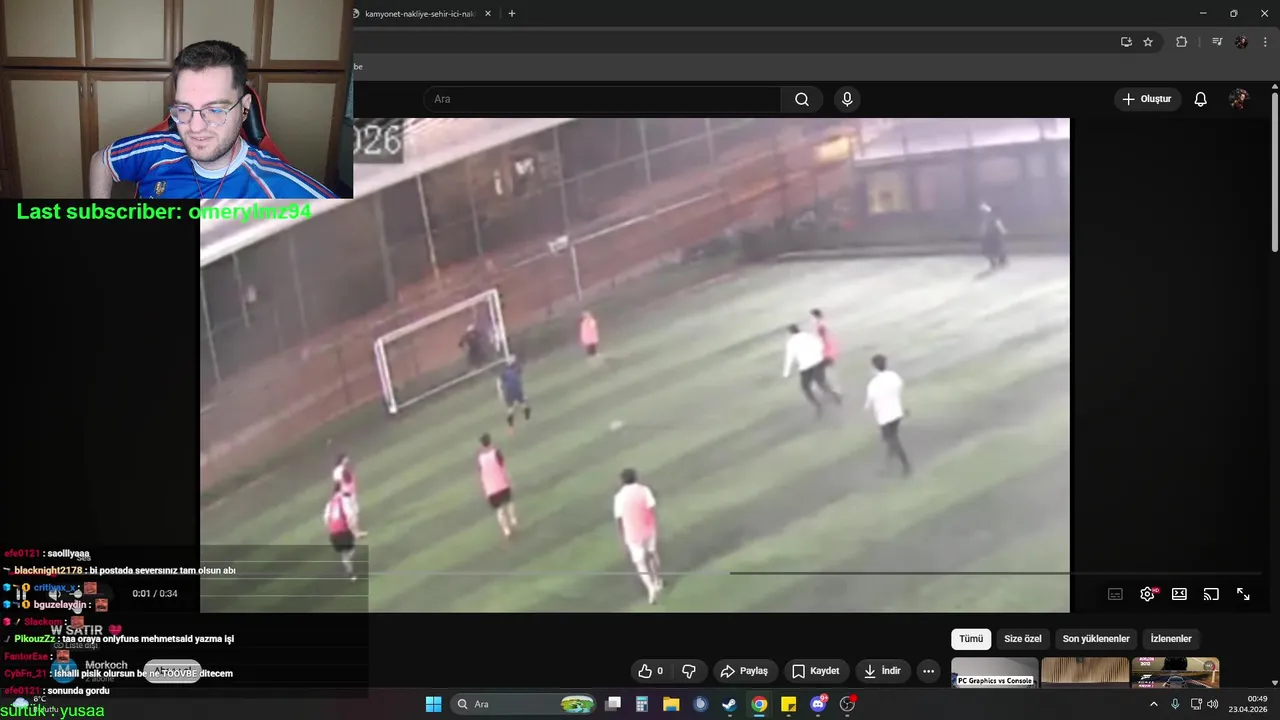The image size is (1280, 720).
Task: Download the video with İndir
Action: pos(882,671)
